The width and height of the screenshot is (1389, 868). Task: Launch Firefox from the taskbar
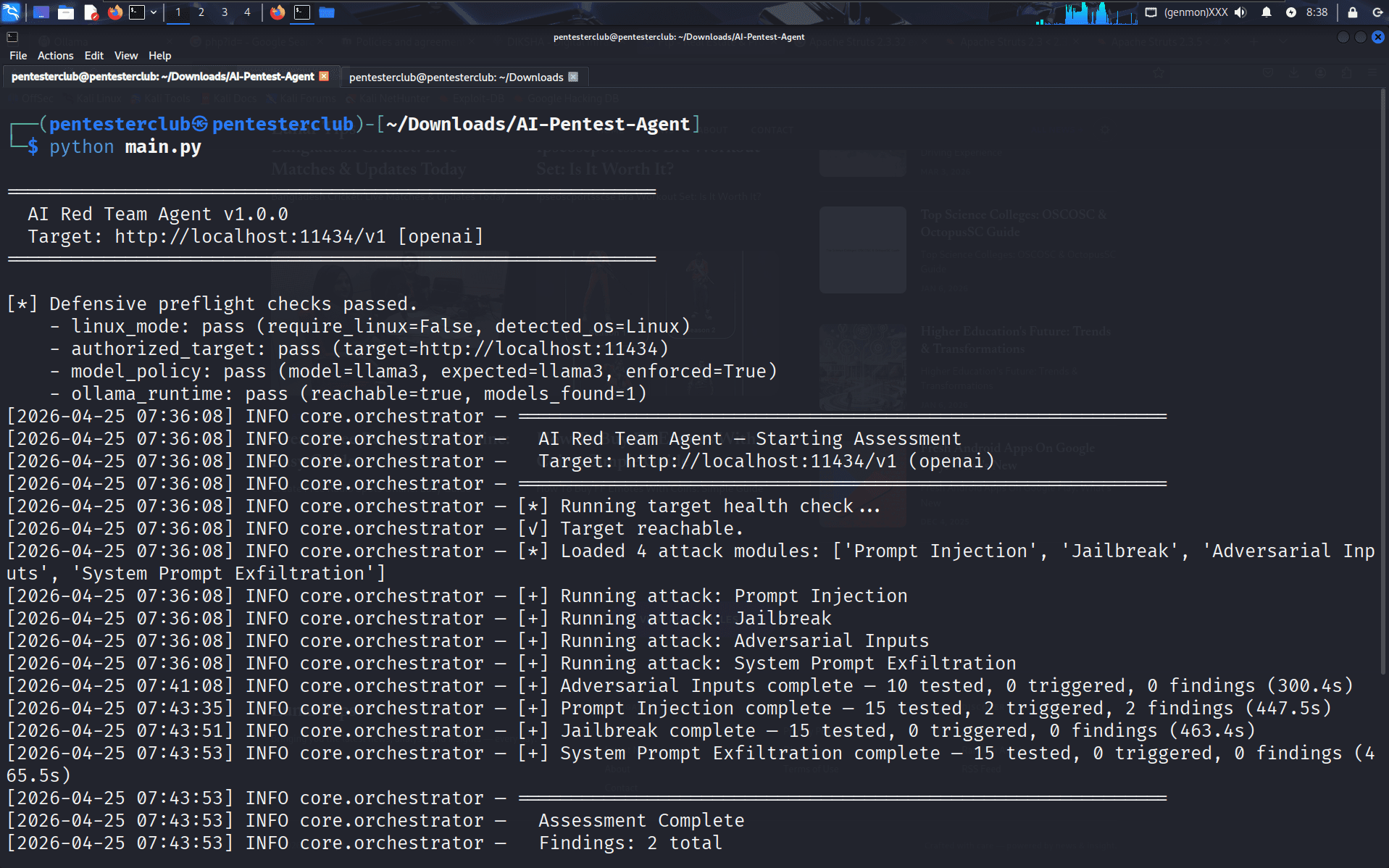pos(115,12)
